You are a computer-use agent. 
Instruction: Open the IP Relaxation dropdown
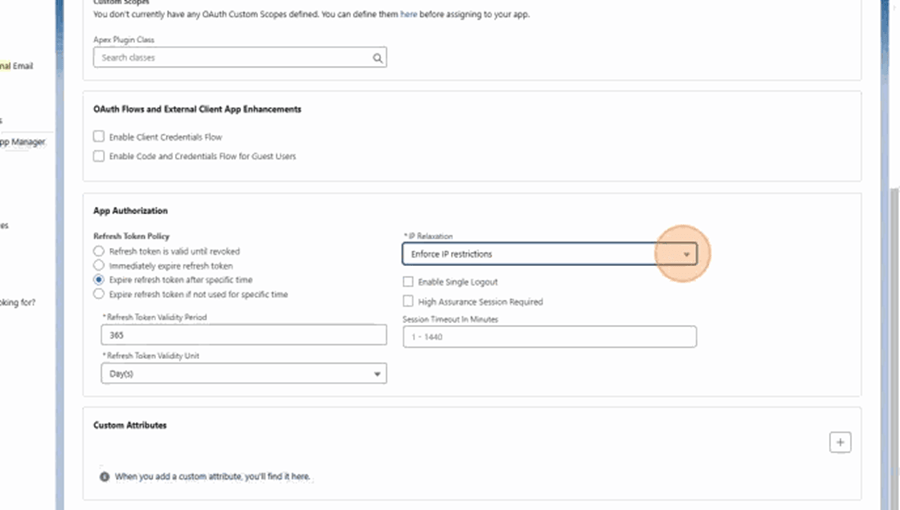pyautogui.click(x=549, y=254)
